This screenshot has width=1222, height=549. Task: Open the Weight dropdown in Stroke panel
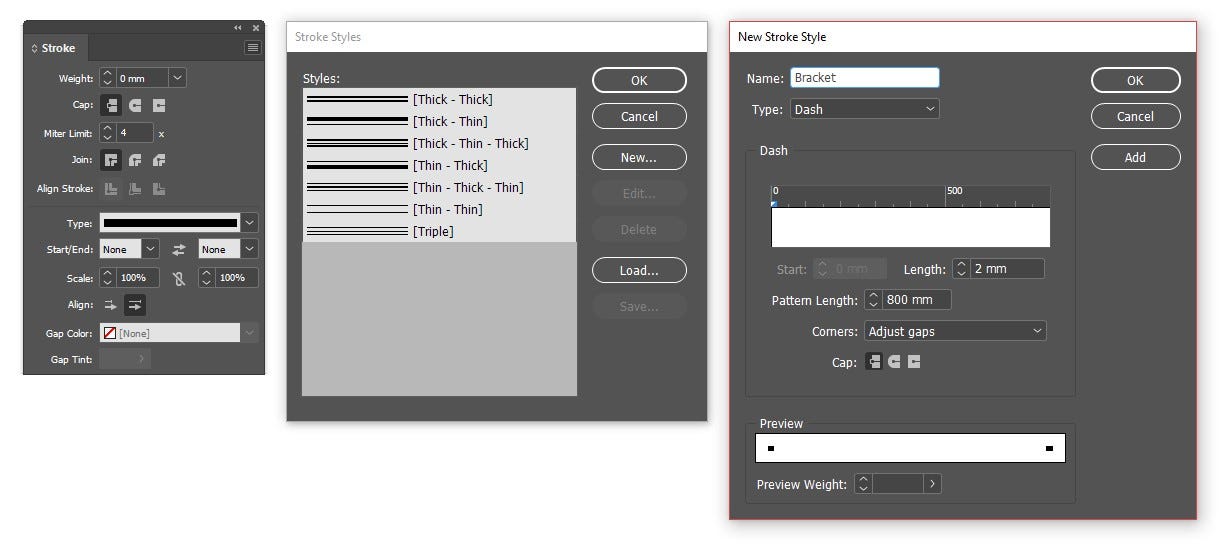177,78
